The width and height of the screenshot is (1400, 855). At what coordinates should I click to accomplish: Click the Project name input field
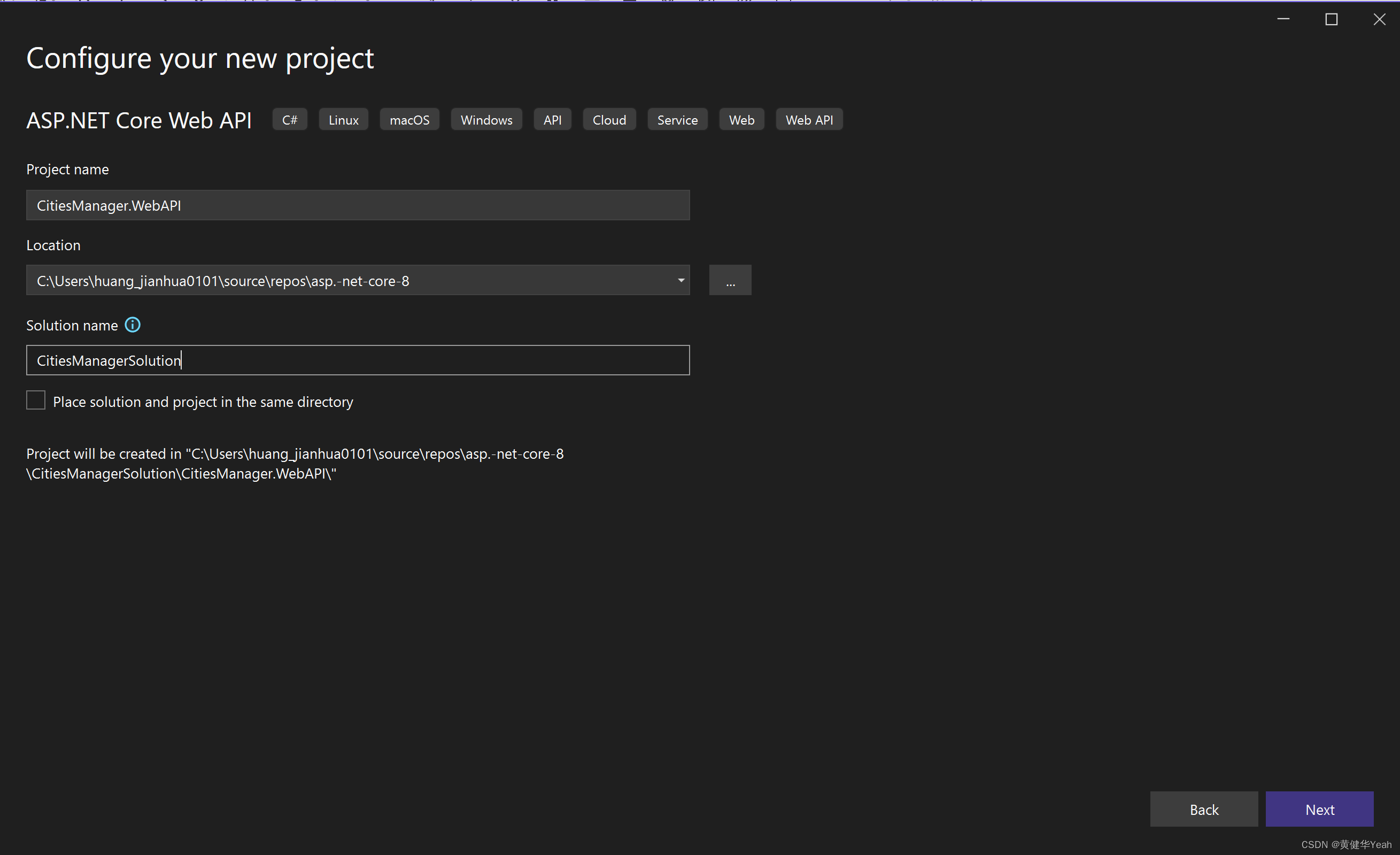coord(358,205)
